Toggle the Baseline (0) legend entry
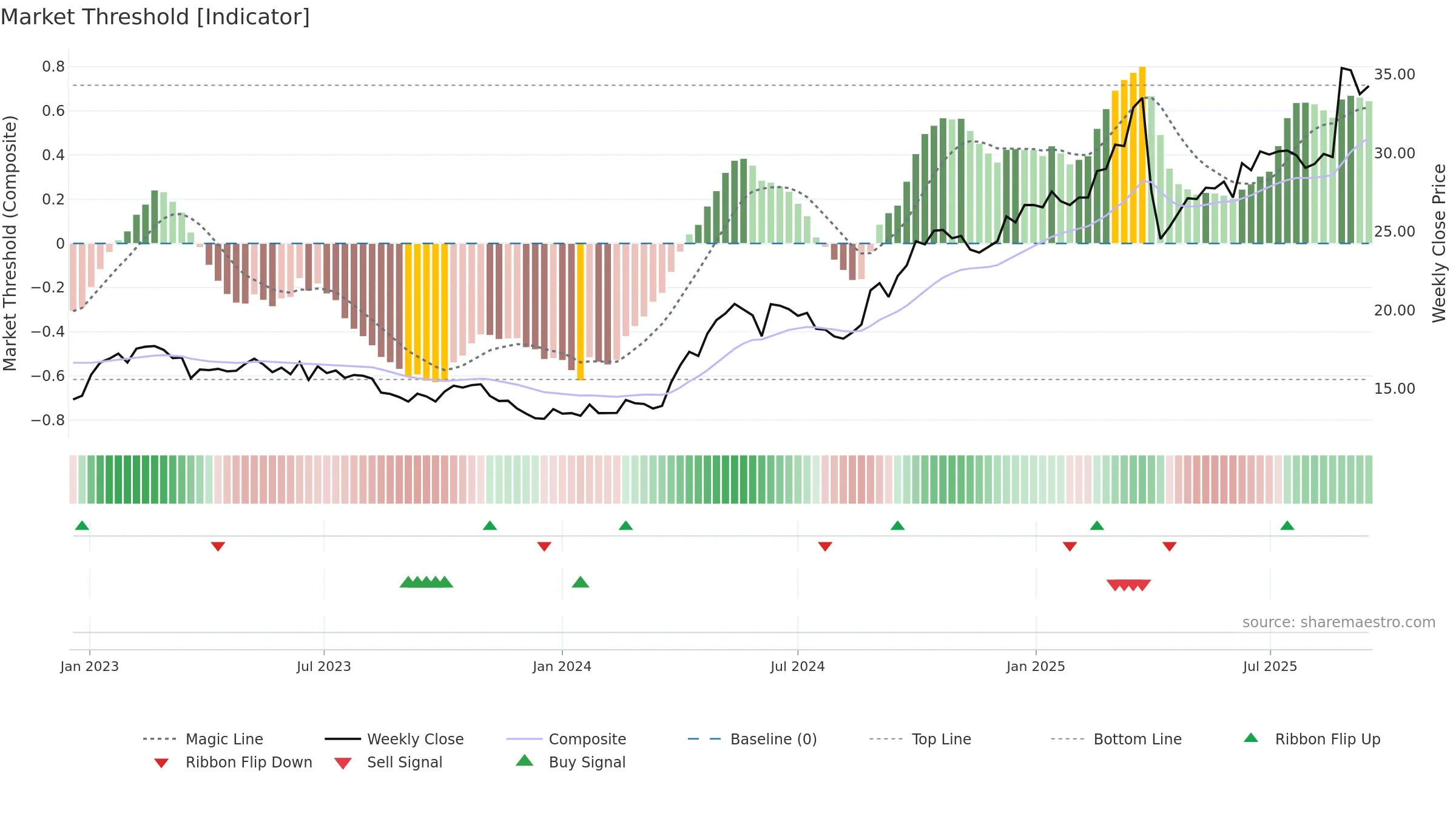This screenshot has width=1456, height=819. [x=752, y=739]
